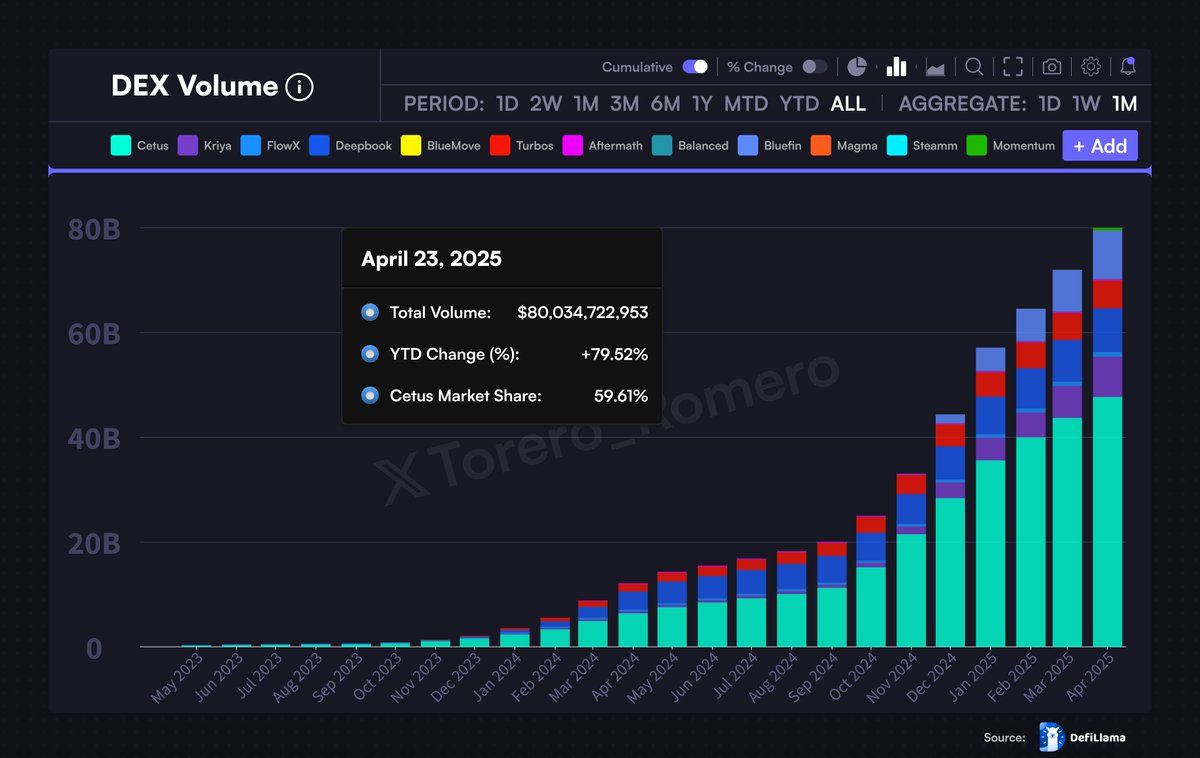Switch to pie chart view
This screenshot has width=1200, height=758.
click(x=857, y=67)
